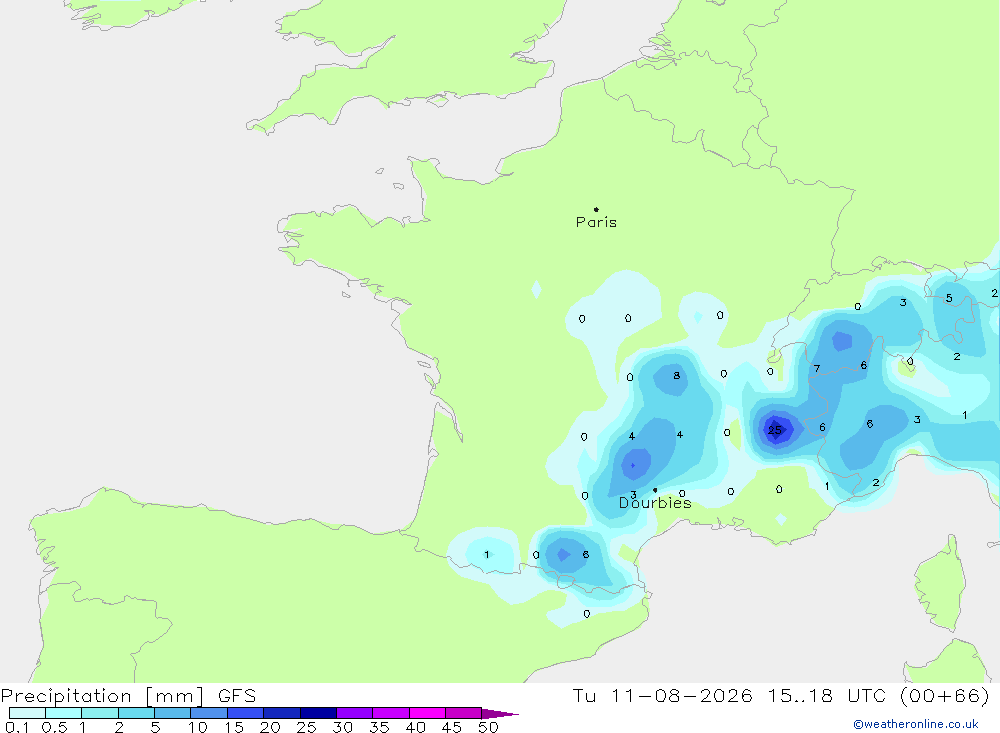Image resolution: width=1000 pixels, height=733 pixels.
Task: Pick the legend swatch between 2 and 5
Action: tap(136, 713)
